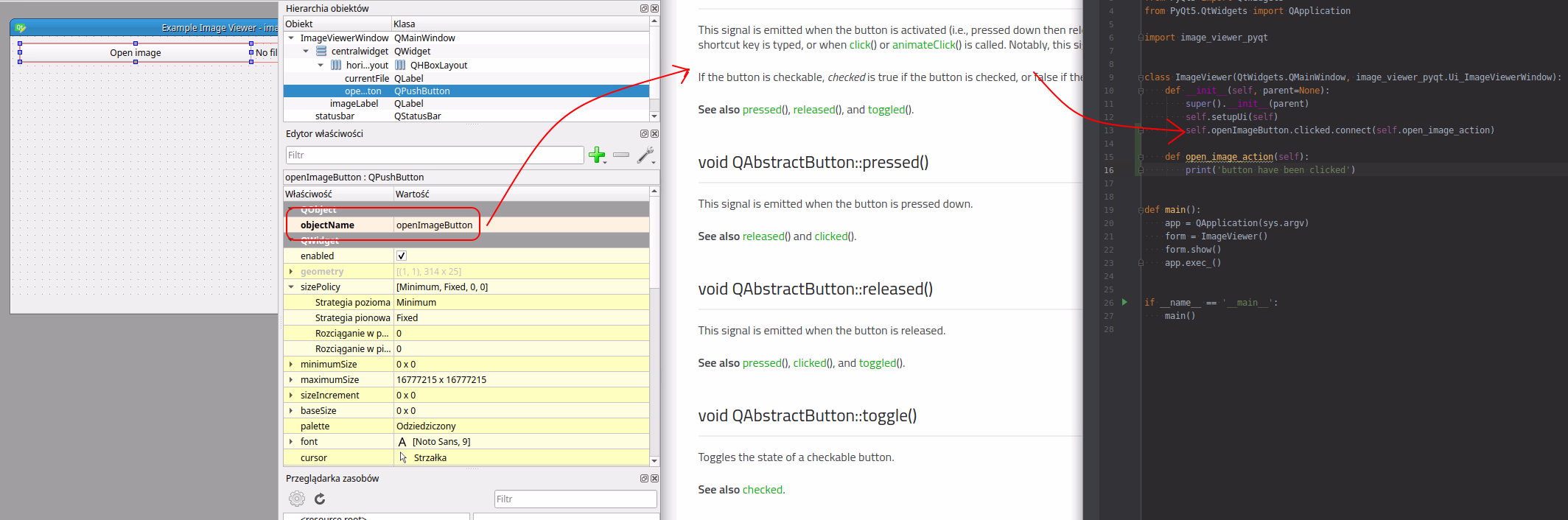
Task: Open the animateClick() documentation link
Action: coord(923,45)
